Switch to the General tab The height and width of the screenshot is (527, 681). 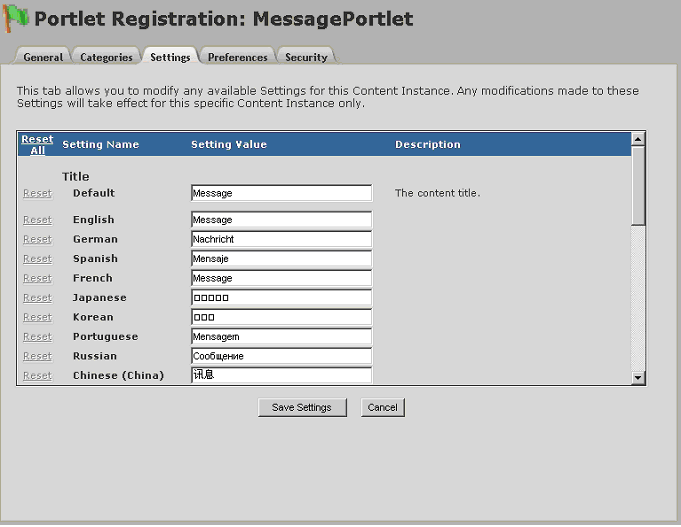click(x=43, y=57)
